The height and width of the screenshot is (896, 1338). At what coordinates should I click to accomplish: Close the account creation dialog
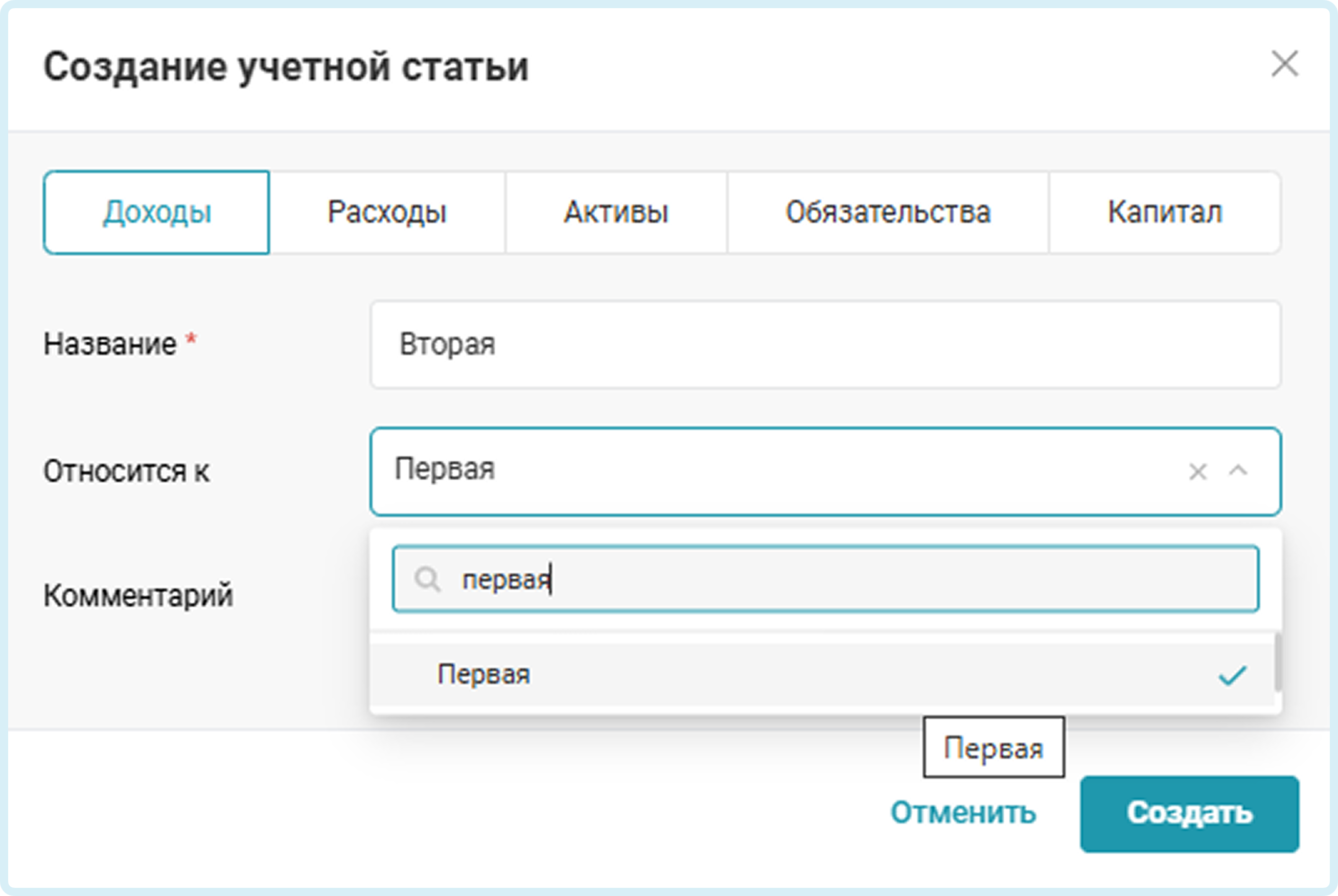[x=1284, y=63]
